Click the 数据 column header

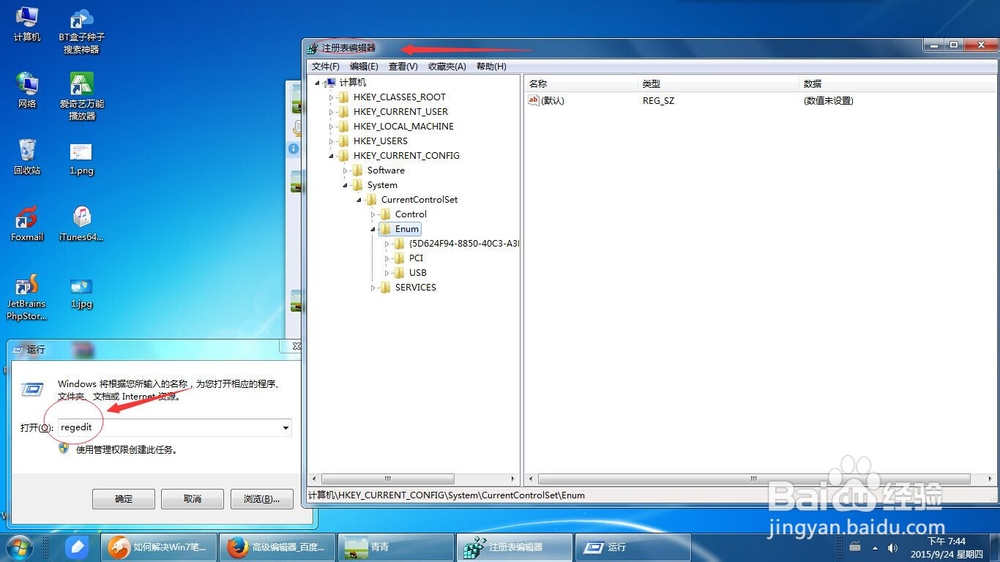[896, 84]
